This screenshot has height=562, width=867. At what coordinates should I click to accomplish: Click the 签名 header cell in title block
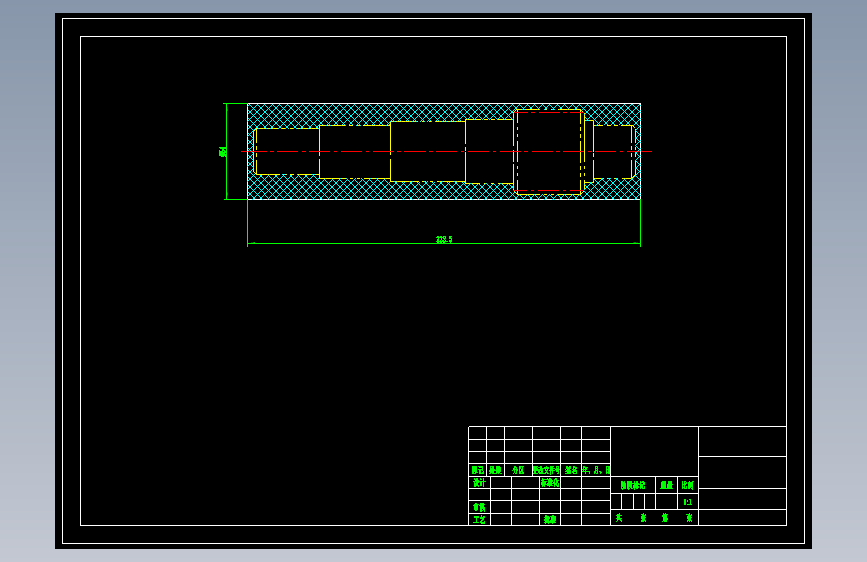[x=571, y=470]
